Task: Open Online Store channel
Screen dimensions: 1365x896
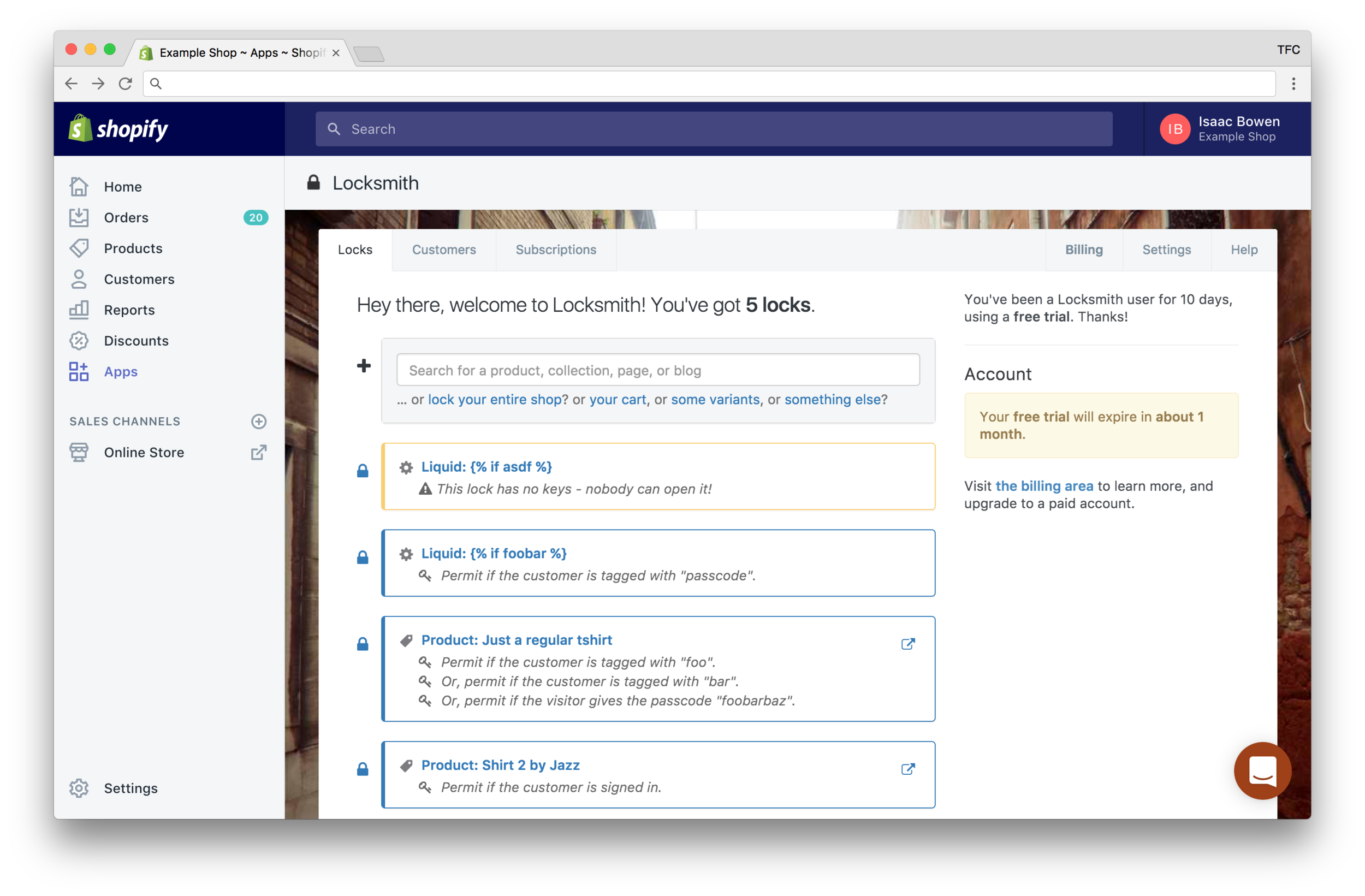Action: tap(144, 453)
